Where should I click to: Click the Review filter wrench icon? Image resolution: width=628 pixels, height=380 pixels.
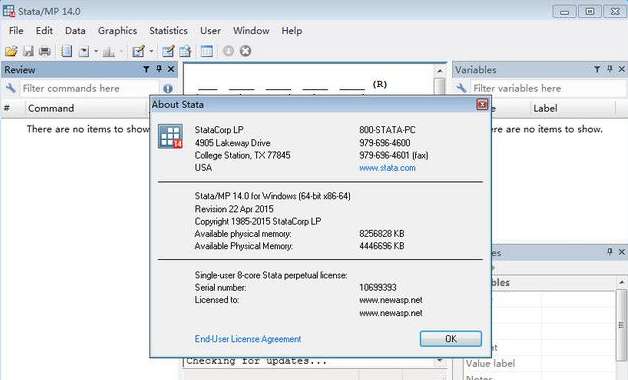click(x=11, y=88)
